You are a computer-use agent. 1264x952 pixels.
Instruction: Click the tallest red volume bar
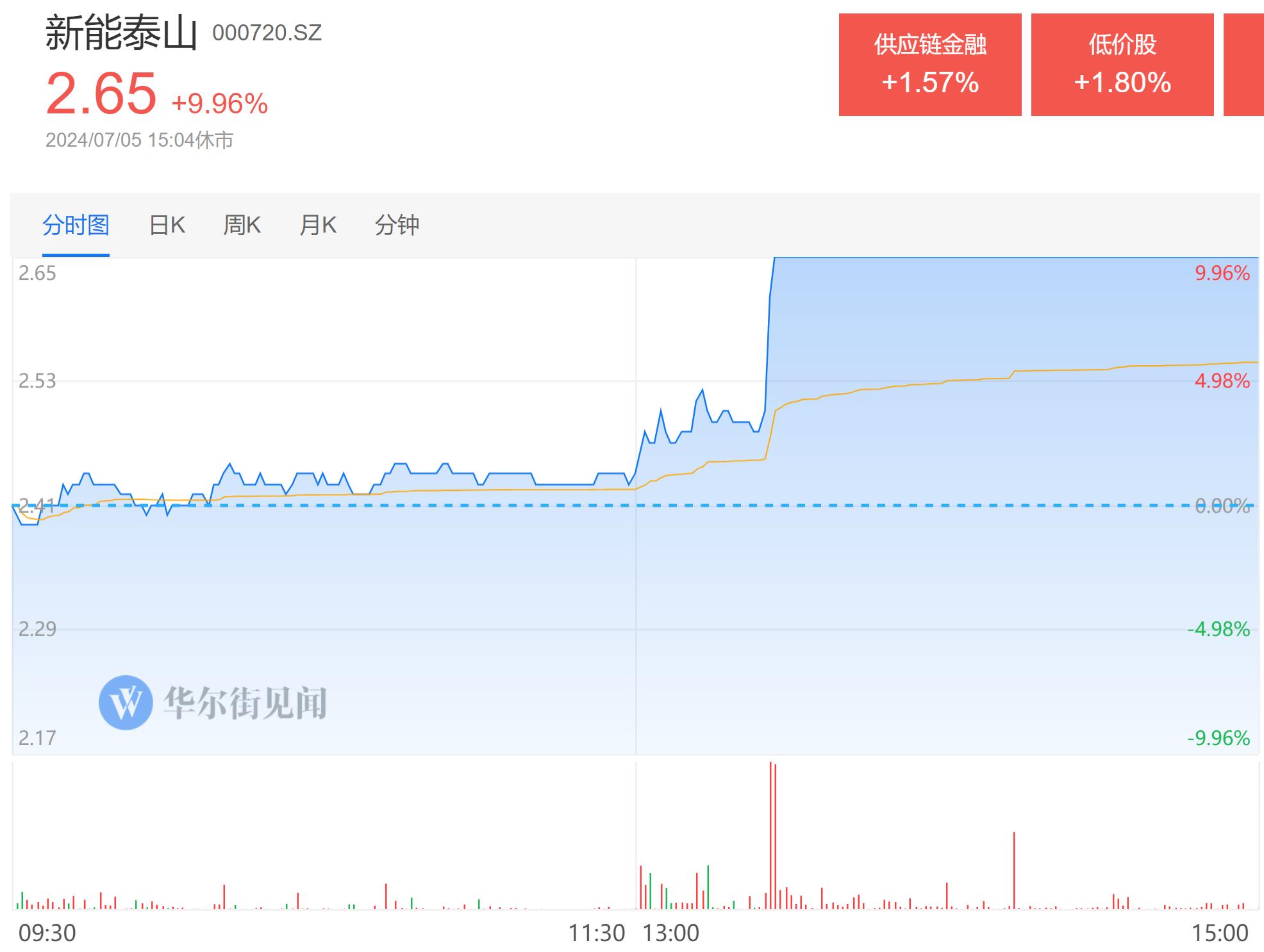(770, 835)
